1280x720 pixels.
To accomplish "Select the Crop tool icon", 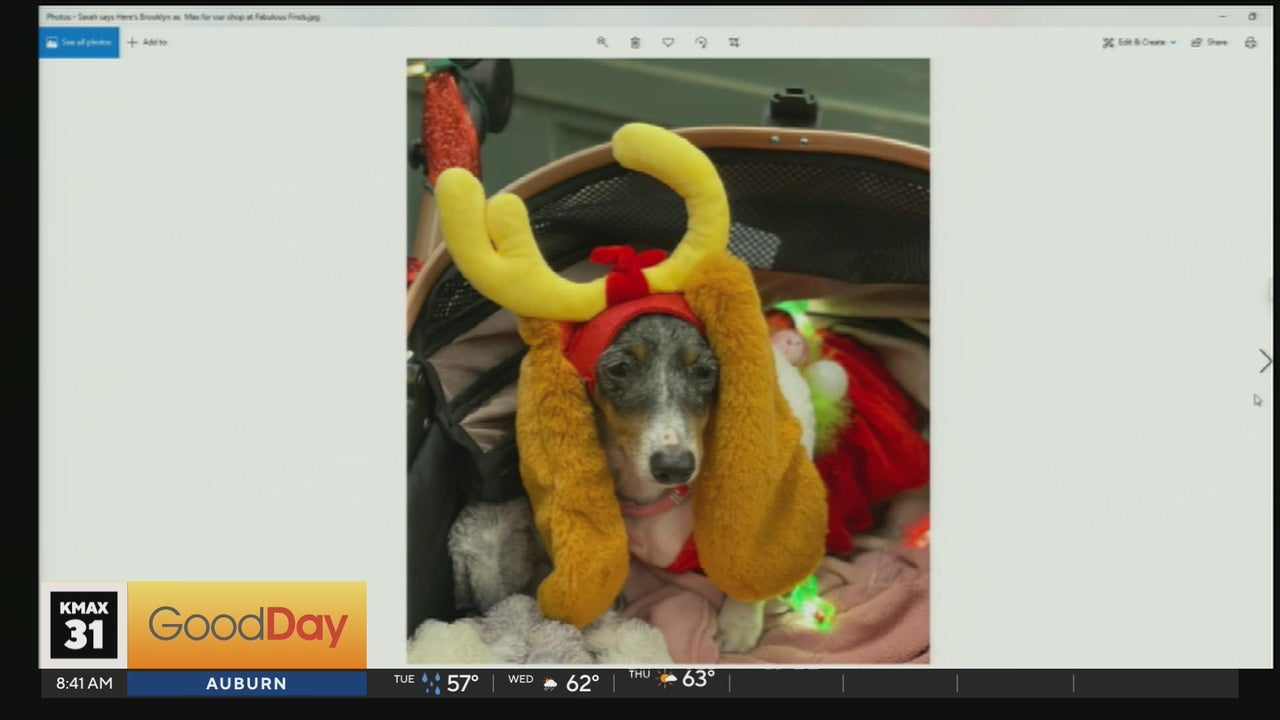I will (734, 42).
